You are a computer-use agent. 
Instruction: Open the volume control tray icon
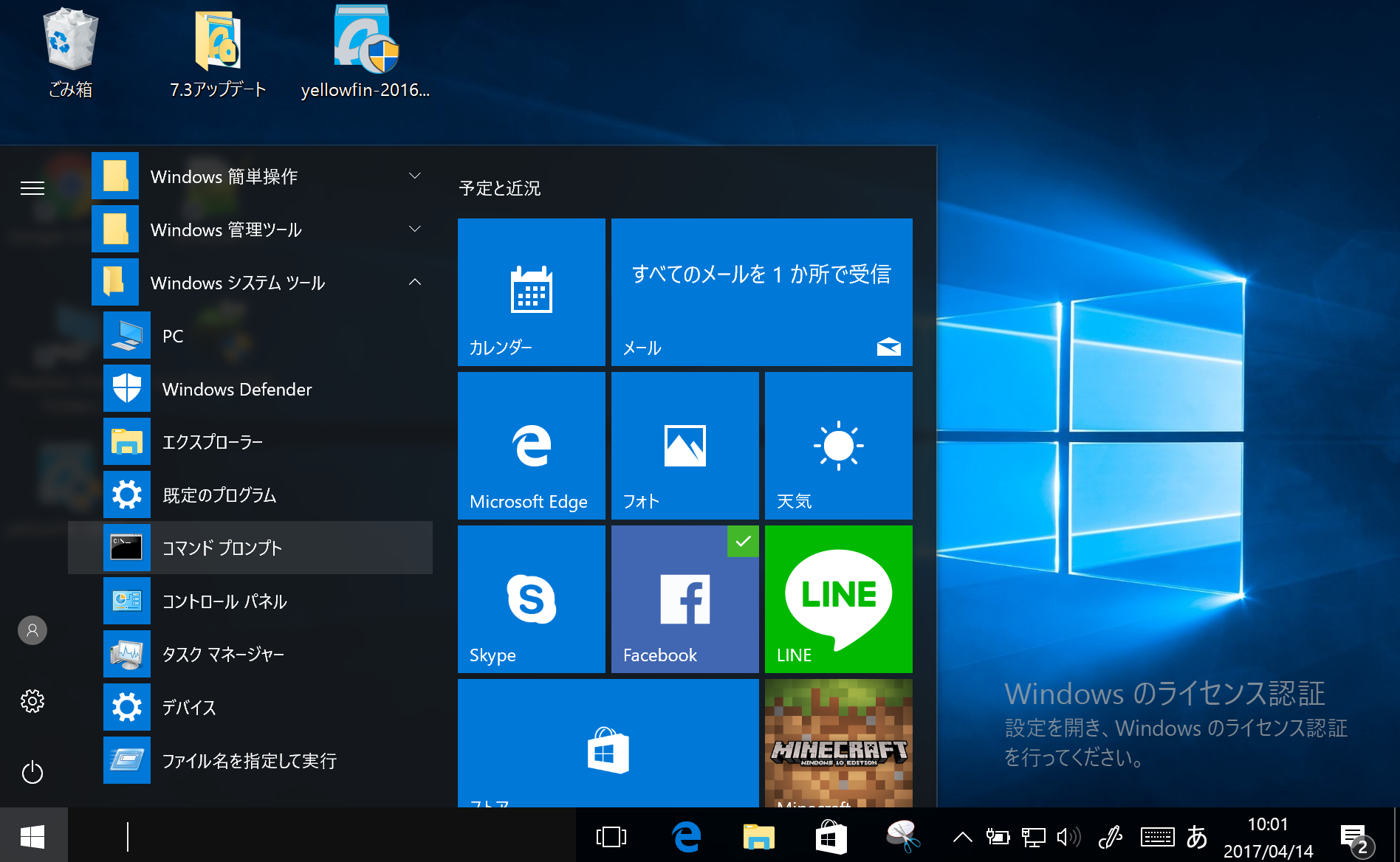[x=1068, y=837]
